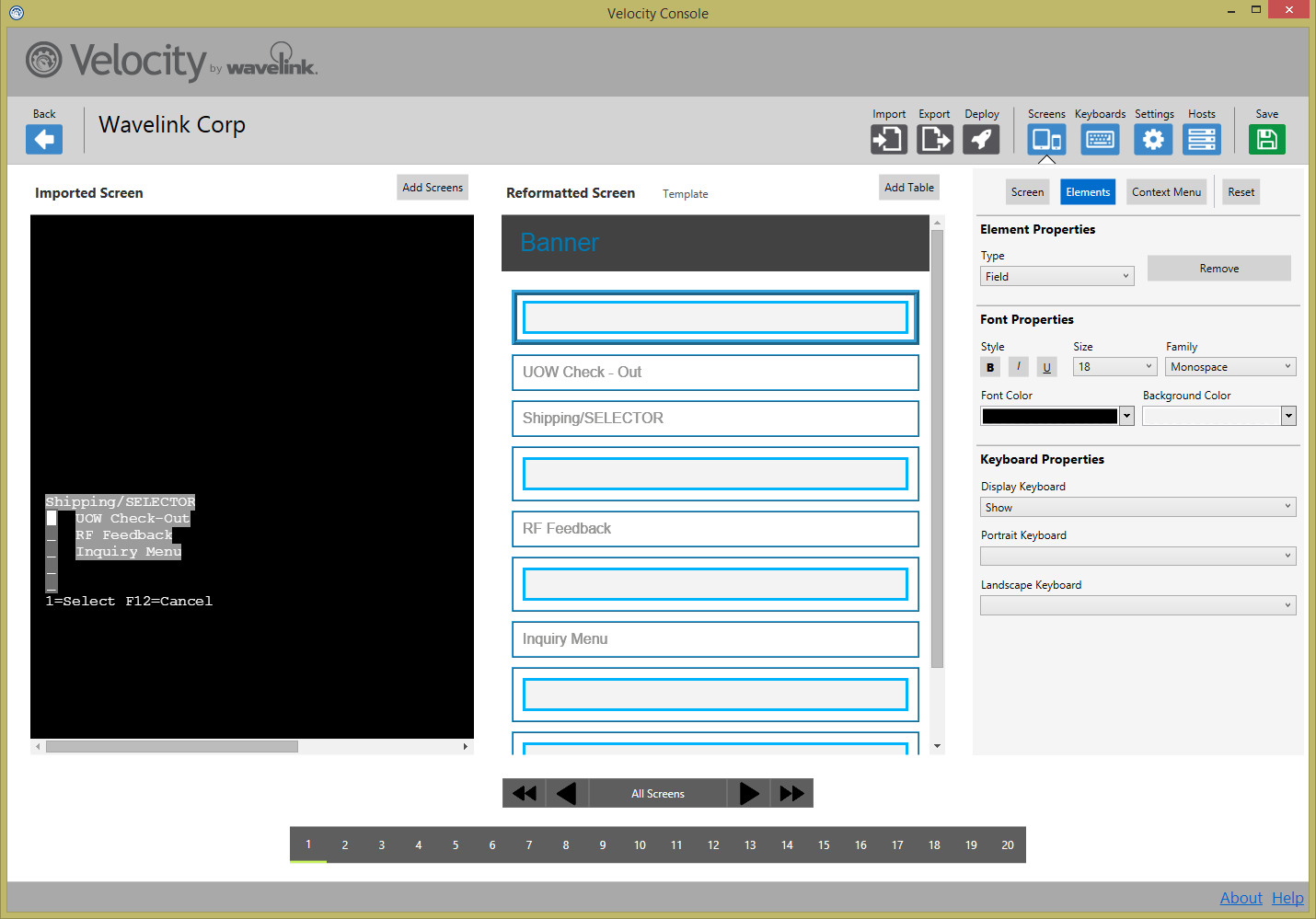Launch Deploy with the rocket icon

coord(981,140)
